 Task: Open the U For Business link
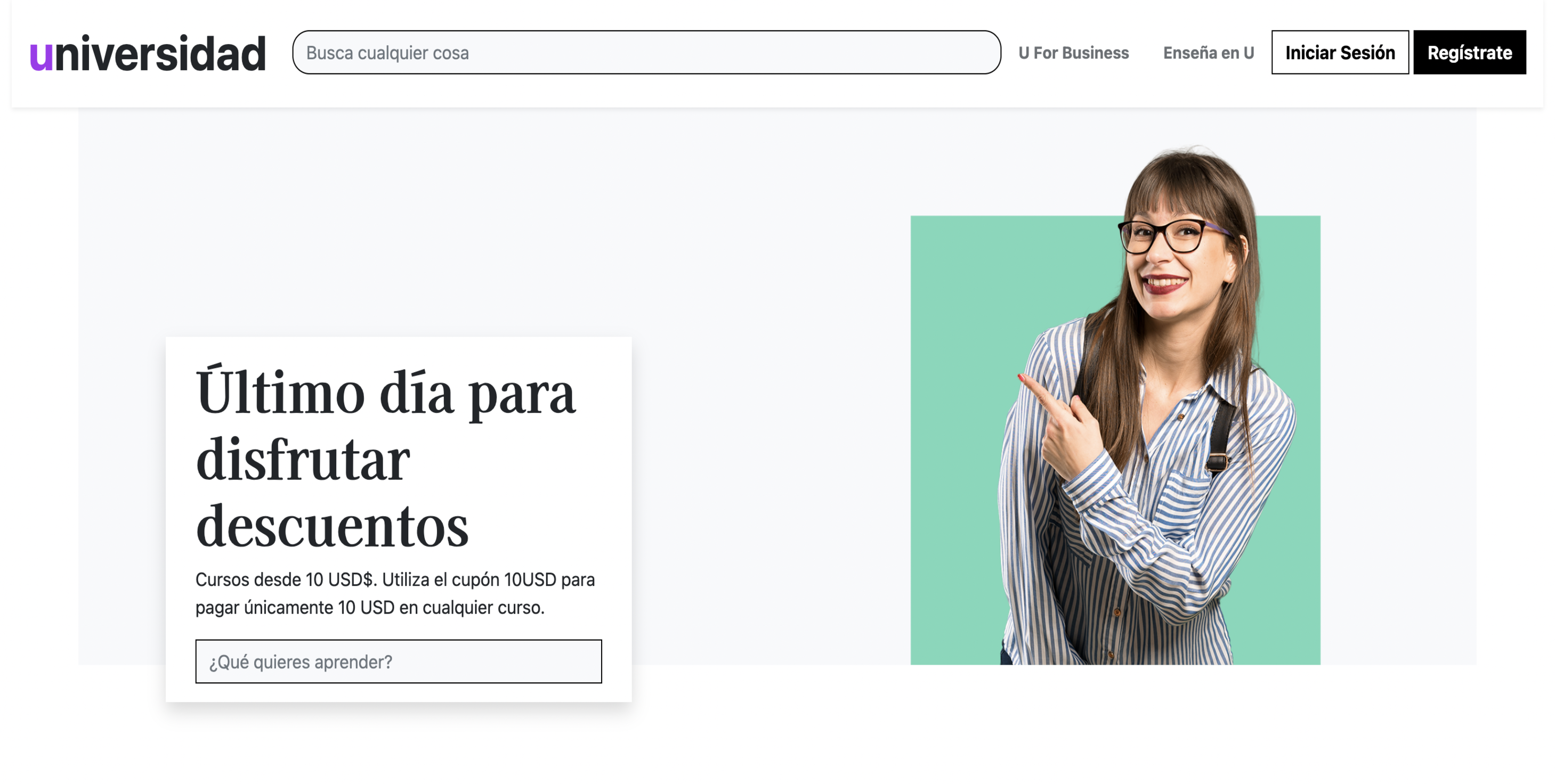point(1073,53)
